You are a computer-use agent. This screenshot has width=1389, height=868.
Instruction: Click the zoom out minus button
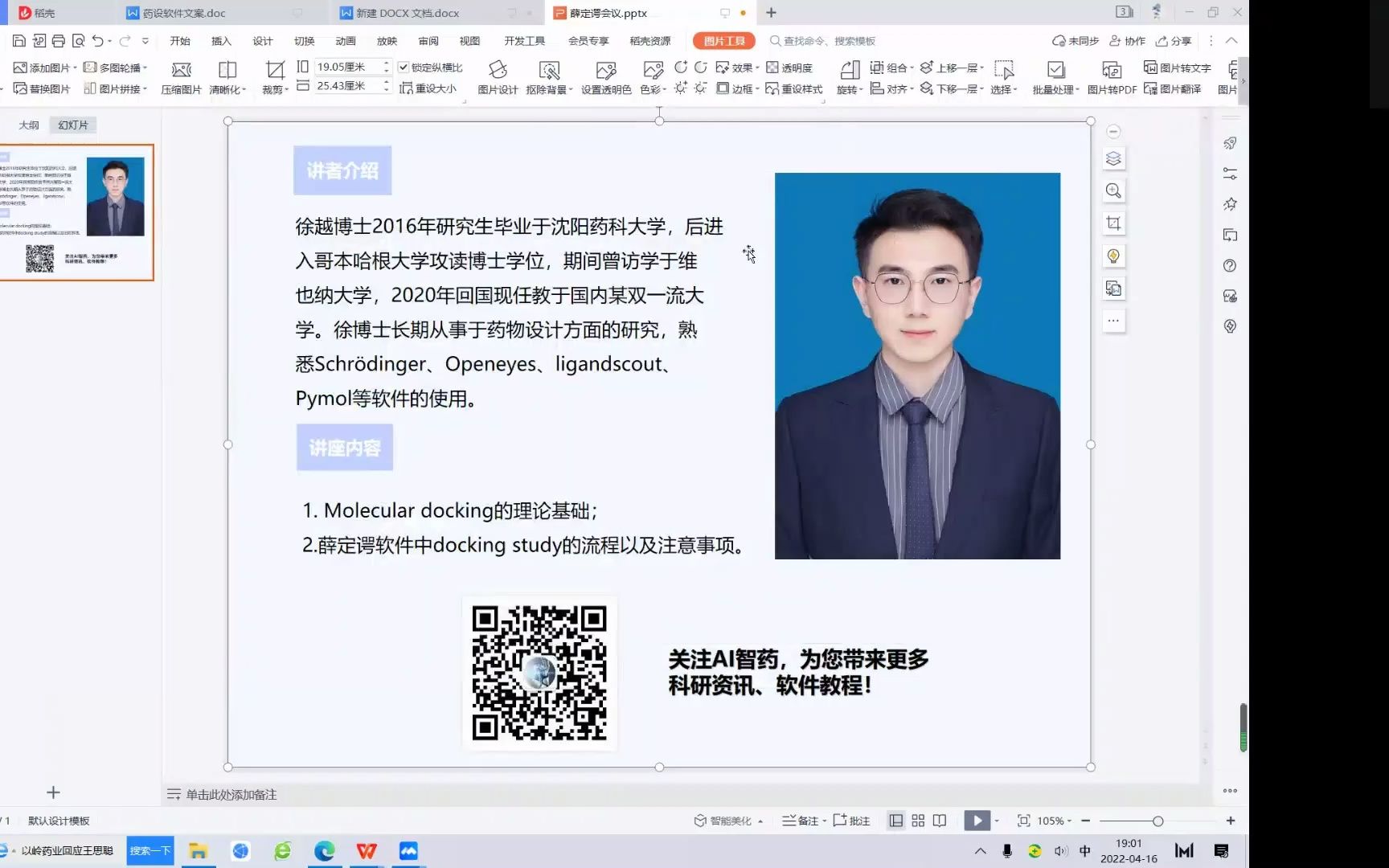1086,821
